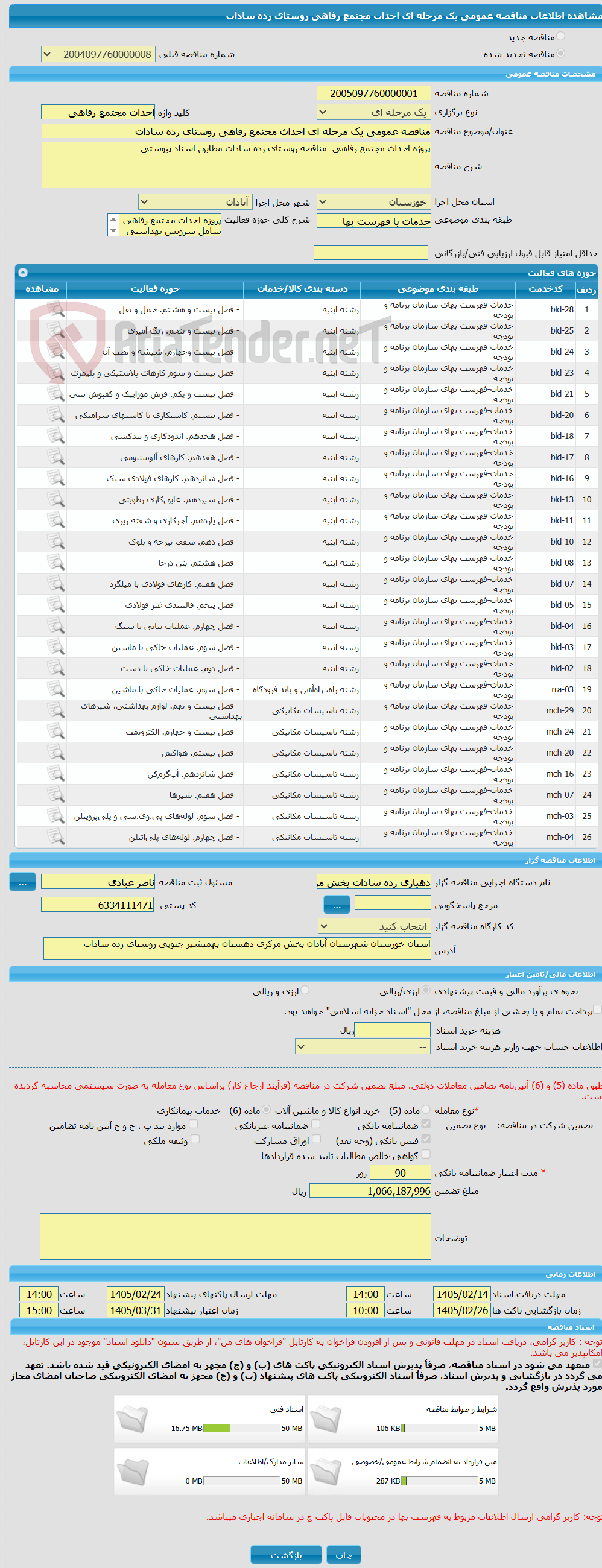This screenshot has width=602, height=1568.
Task: Open view icon for row bld-11
Action: pos(55,520)
